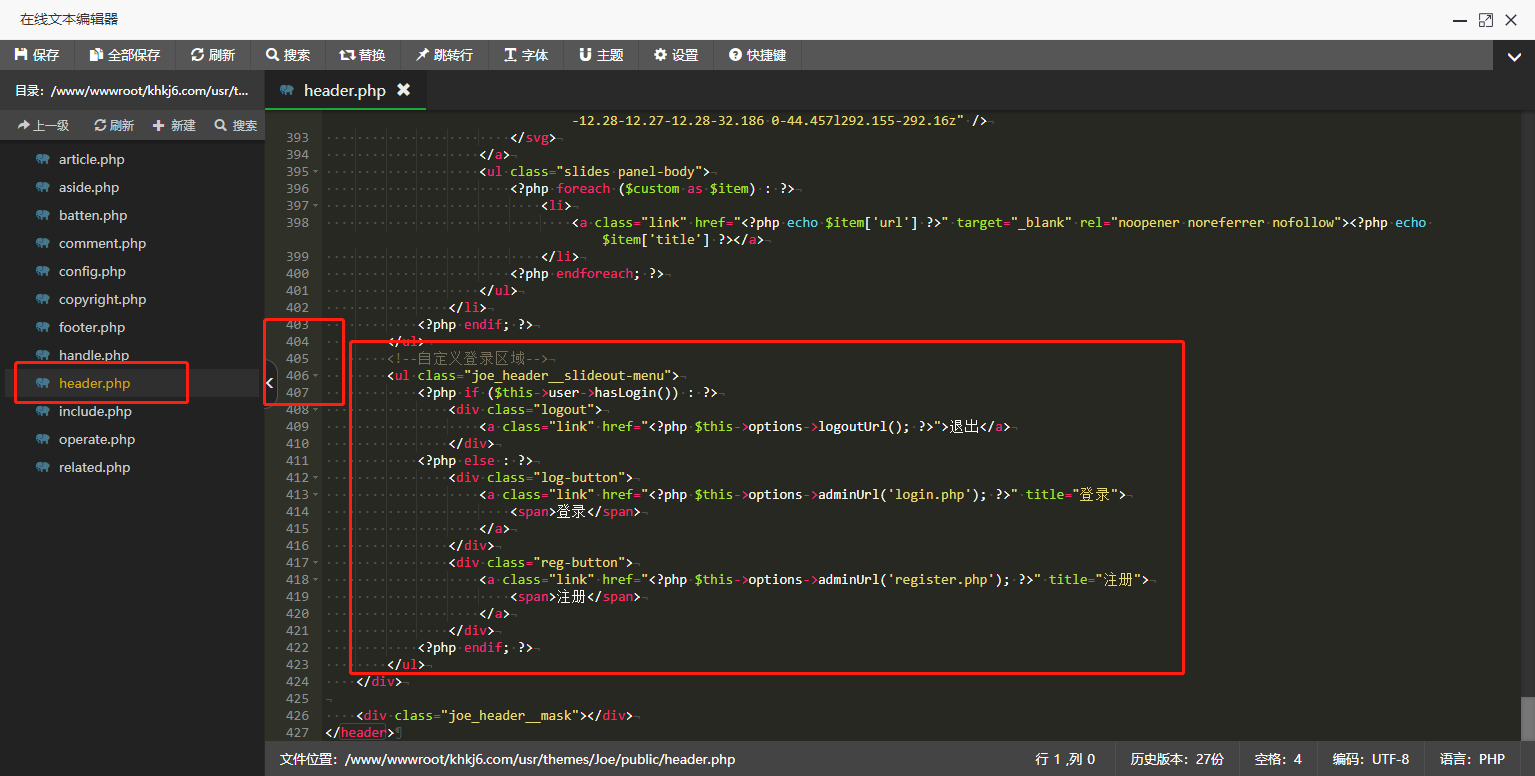The height and width of the screenshot is (776, 1535).
Task: Open comment.php in file list
Action: coord(102,243)
